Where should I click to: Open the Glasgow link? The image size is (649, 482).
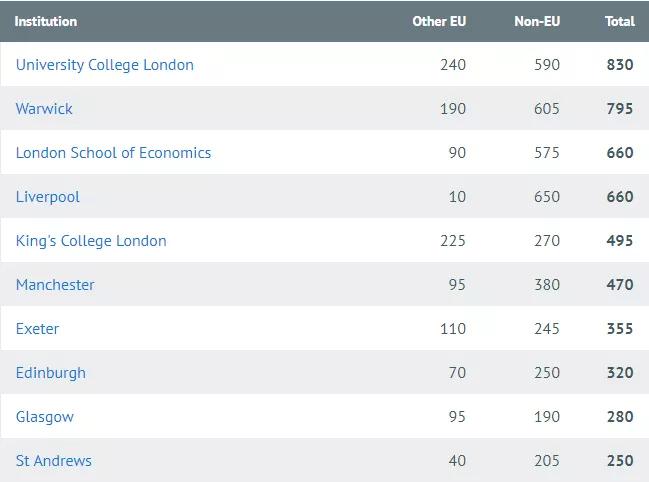[45, 417]
